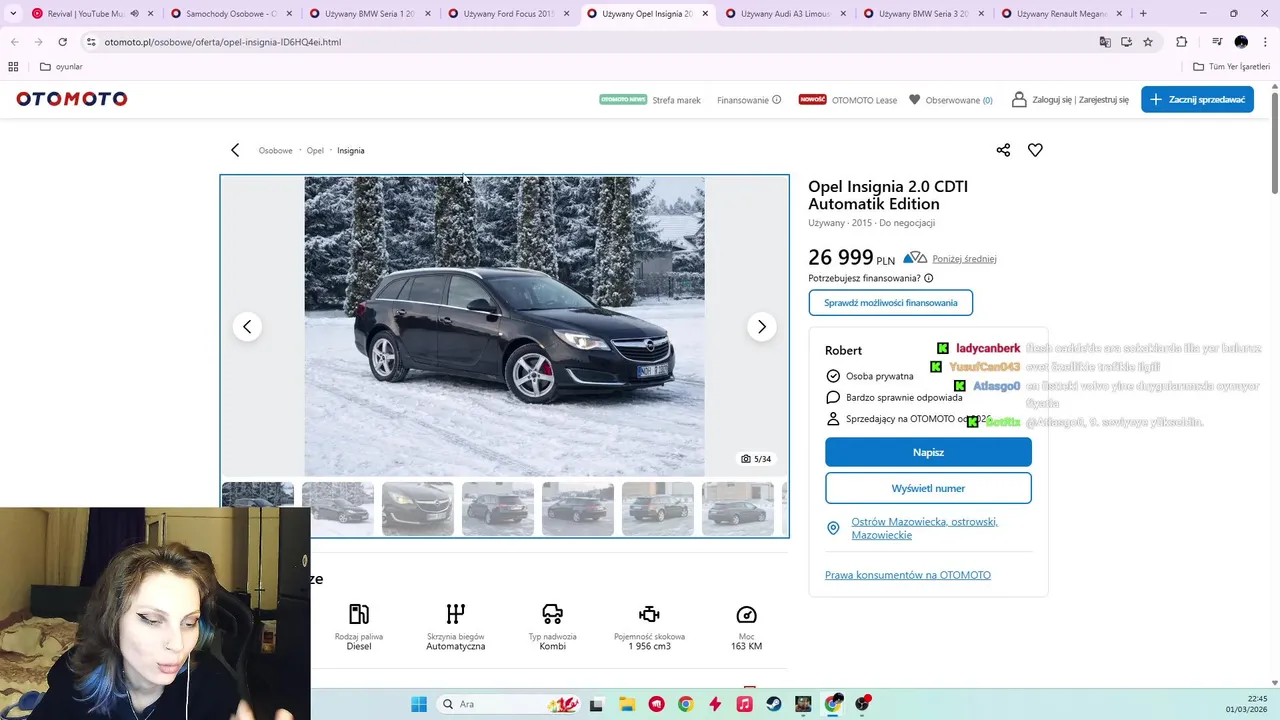Go to Opel breadcrumb
1280x720 pixels.
pos(315,150)
